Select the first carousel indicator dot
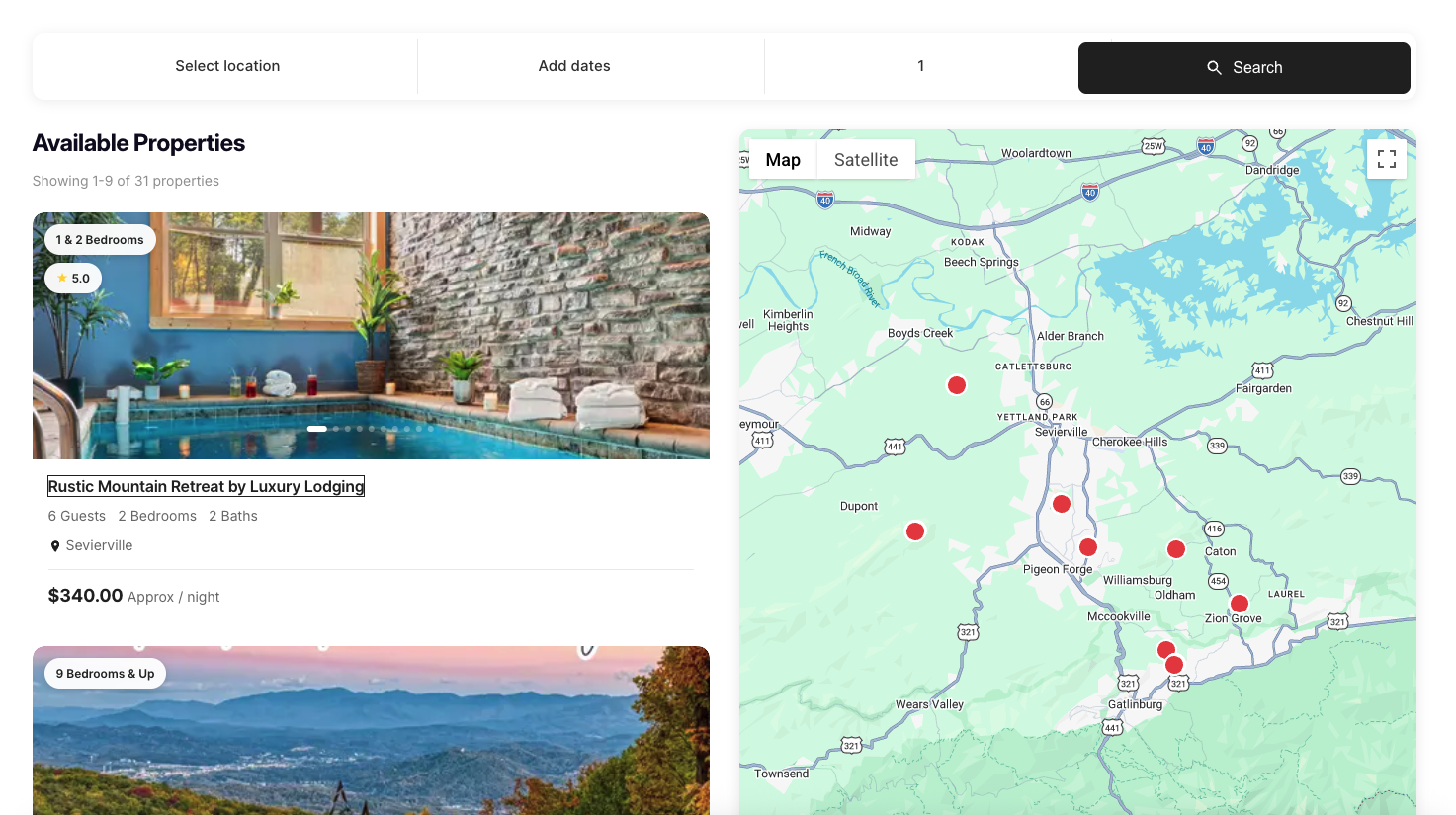 (x=316, y=429)
